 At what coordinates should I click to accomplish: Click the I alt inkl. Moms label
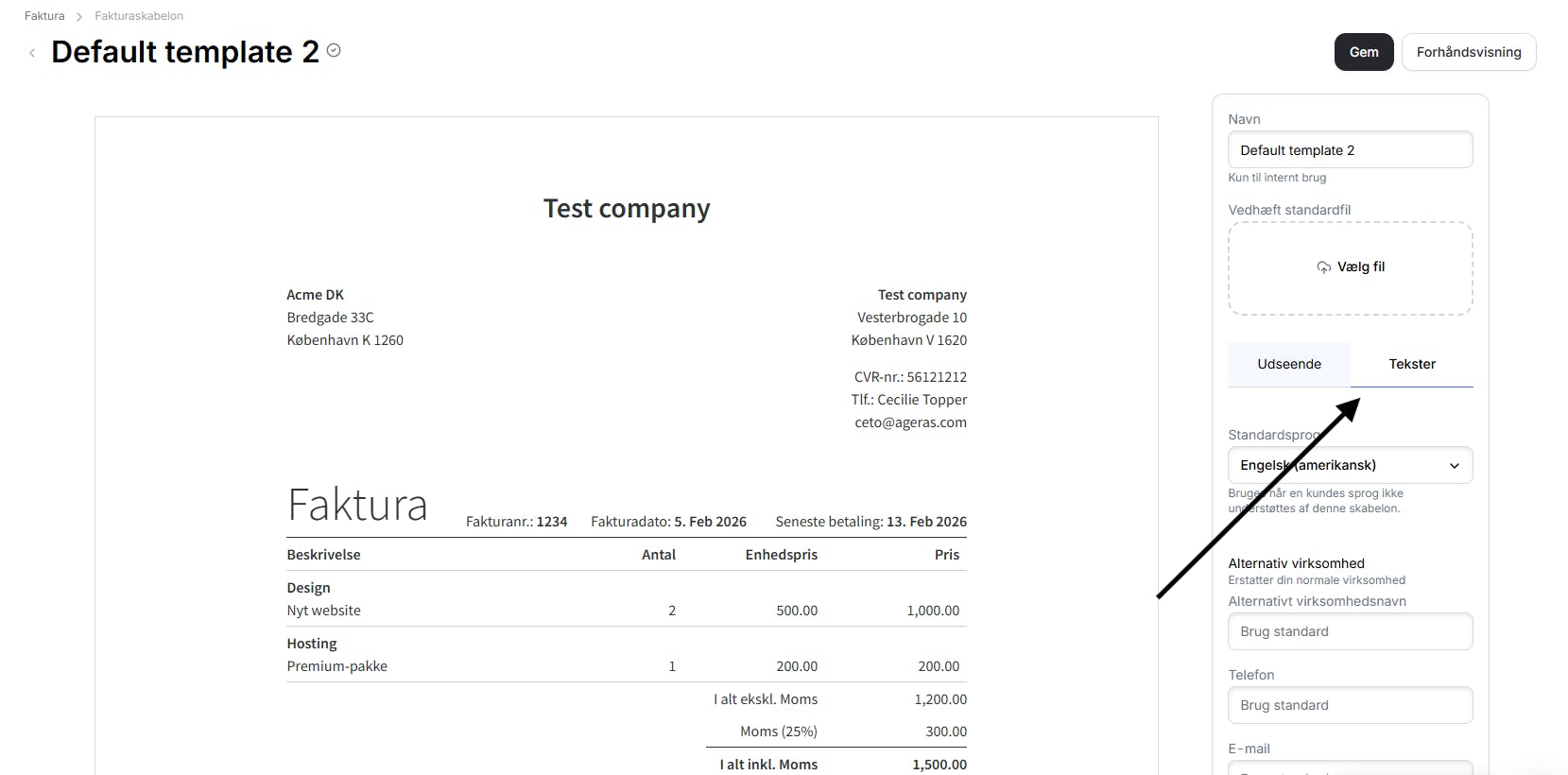point(768,765)
